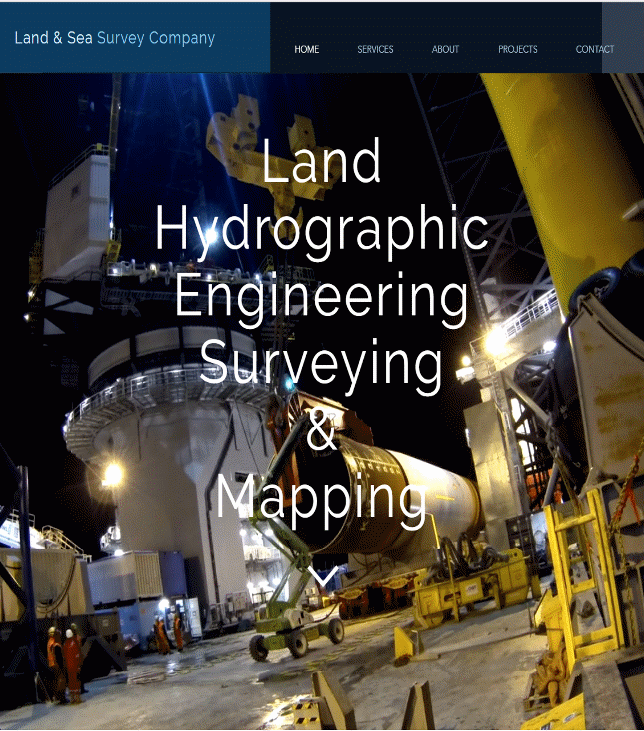Click the down chevron below the hero heading
Image resolution: width=644 pixels, height=731 pixels.
click(x=323, y=577)
